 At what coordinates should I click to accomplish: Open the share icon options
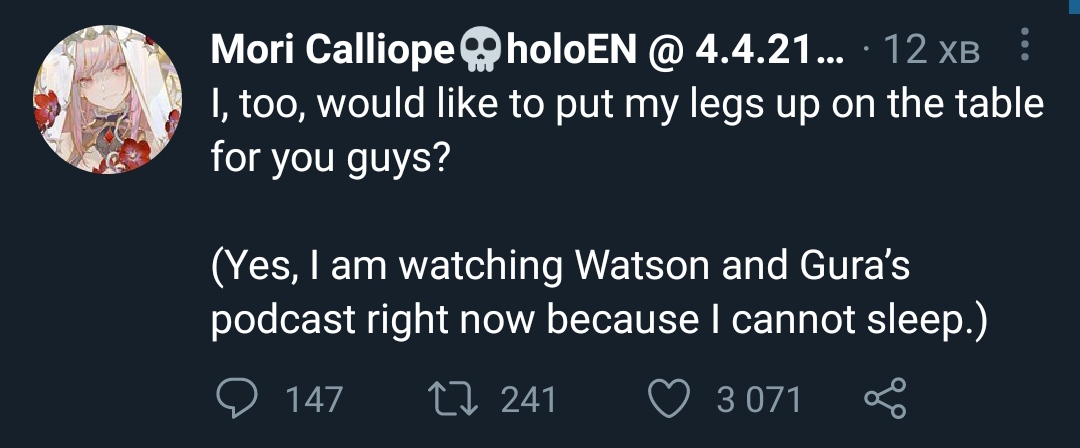[x=884, y=398]
